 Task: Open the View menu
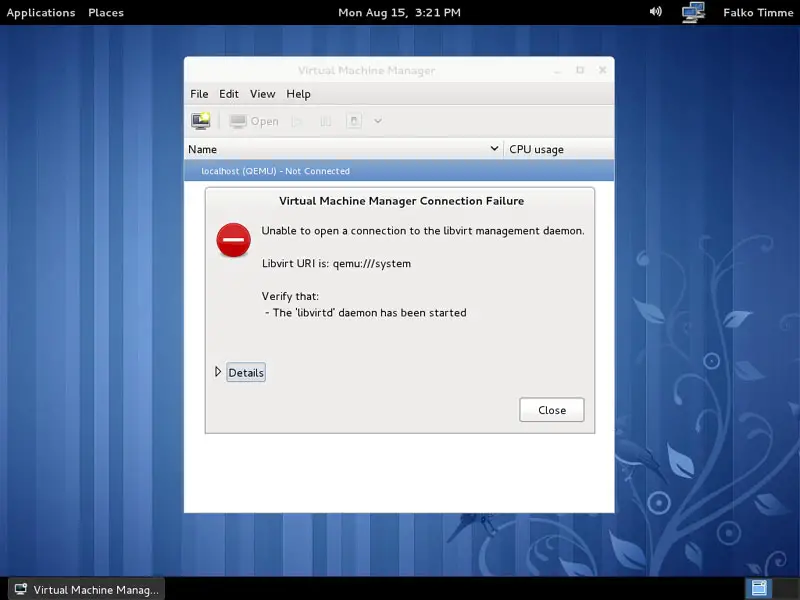[x=262, y=94]
